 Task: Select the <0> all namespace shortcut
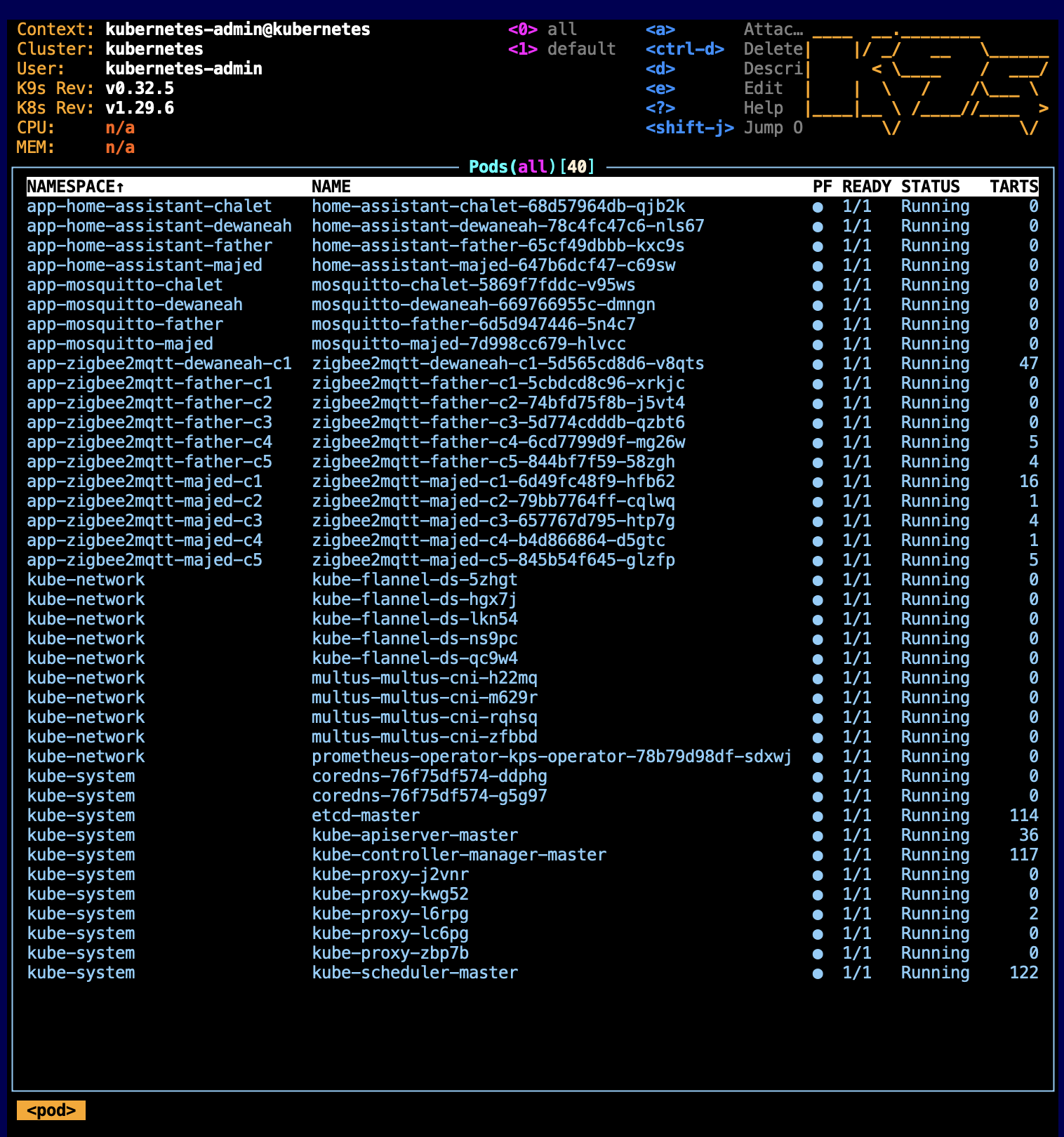coord(543,29)
